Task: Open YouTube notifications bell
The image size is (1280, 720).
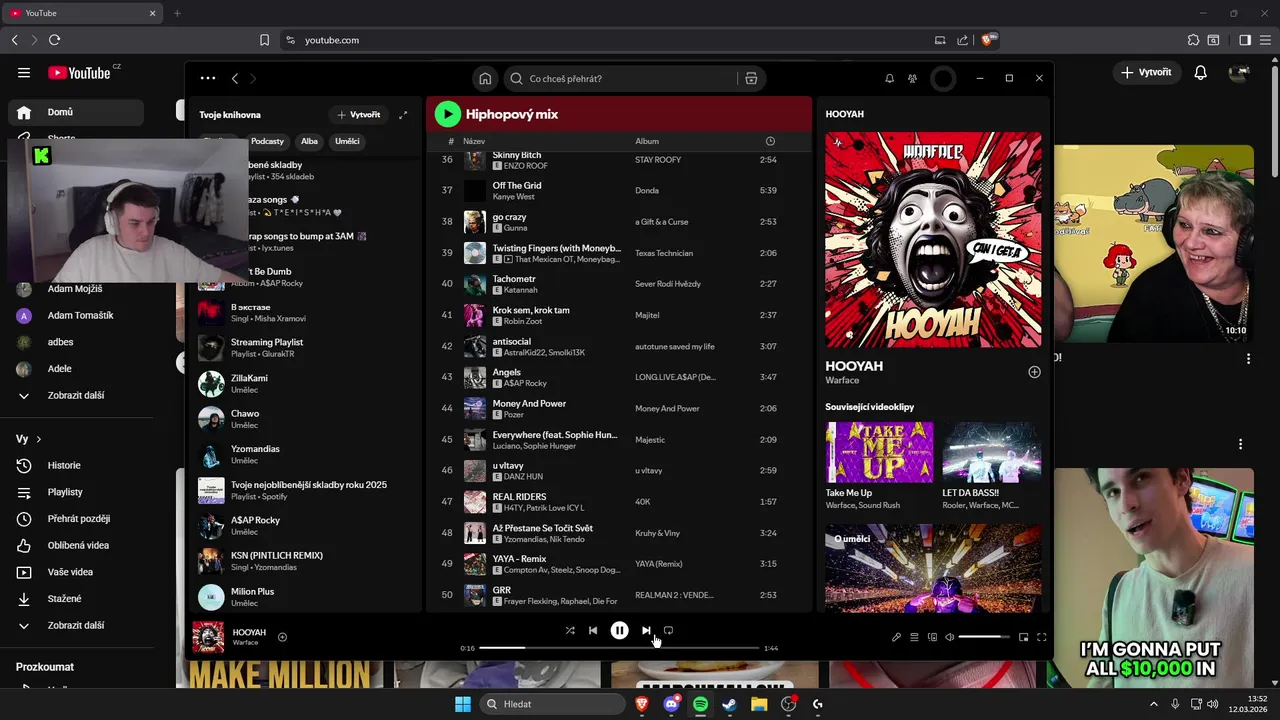Action: (1201, 72)
